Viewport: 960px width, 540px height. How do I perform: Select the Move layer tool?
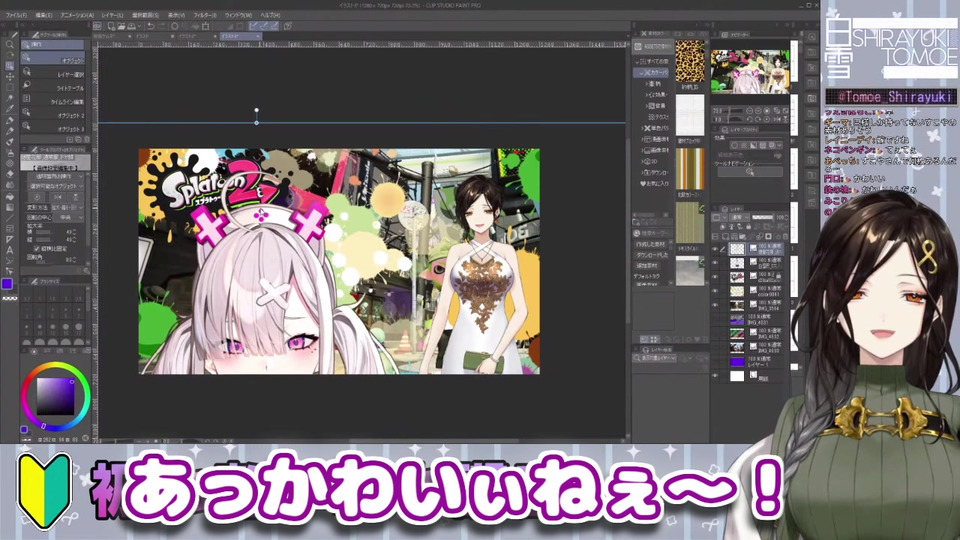click(x=10, y=77)
